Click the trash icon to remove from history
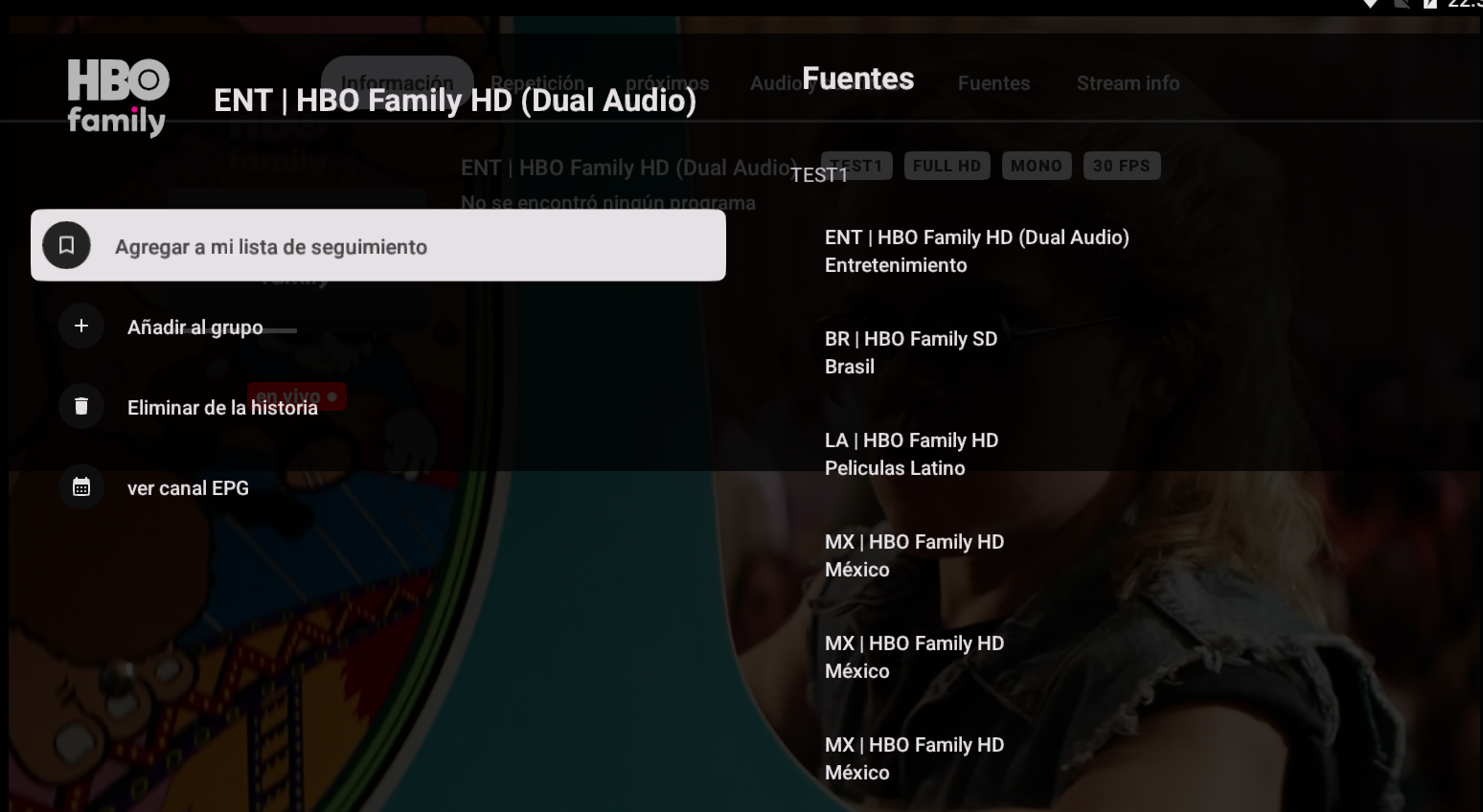This screenshot has height=812, width=1483. tap(81, 407)
